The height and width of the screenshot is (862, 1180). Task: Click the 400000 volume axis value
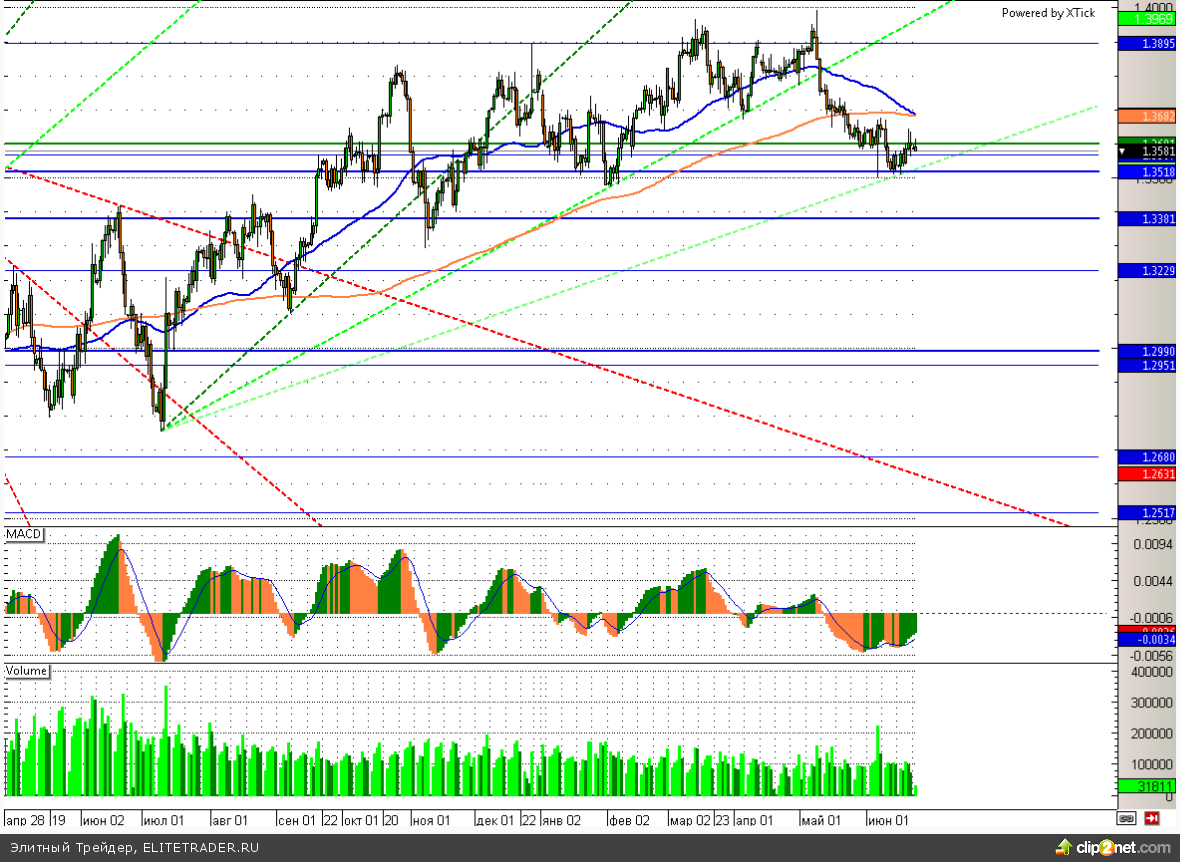pyautogui.click(x=1151, y=672)
